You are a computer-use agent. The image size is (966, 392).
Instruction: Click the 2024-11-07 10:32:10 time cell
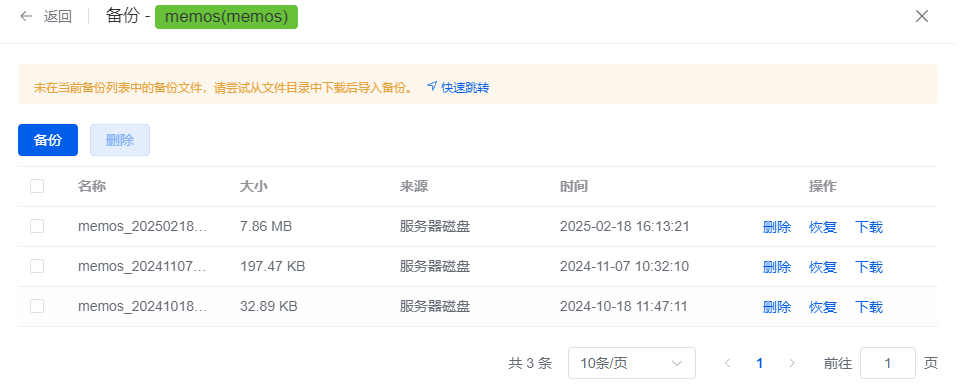click(625, 267)
